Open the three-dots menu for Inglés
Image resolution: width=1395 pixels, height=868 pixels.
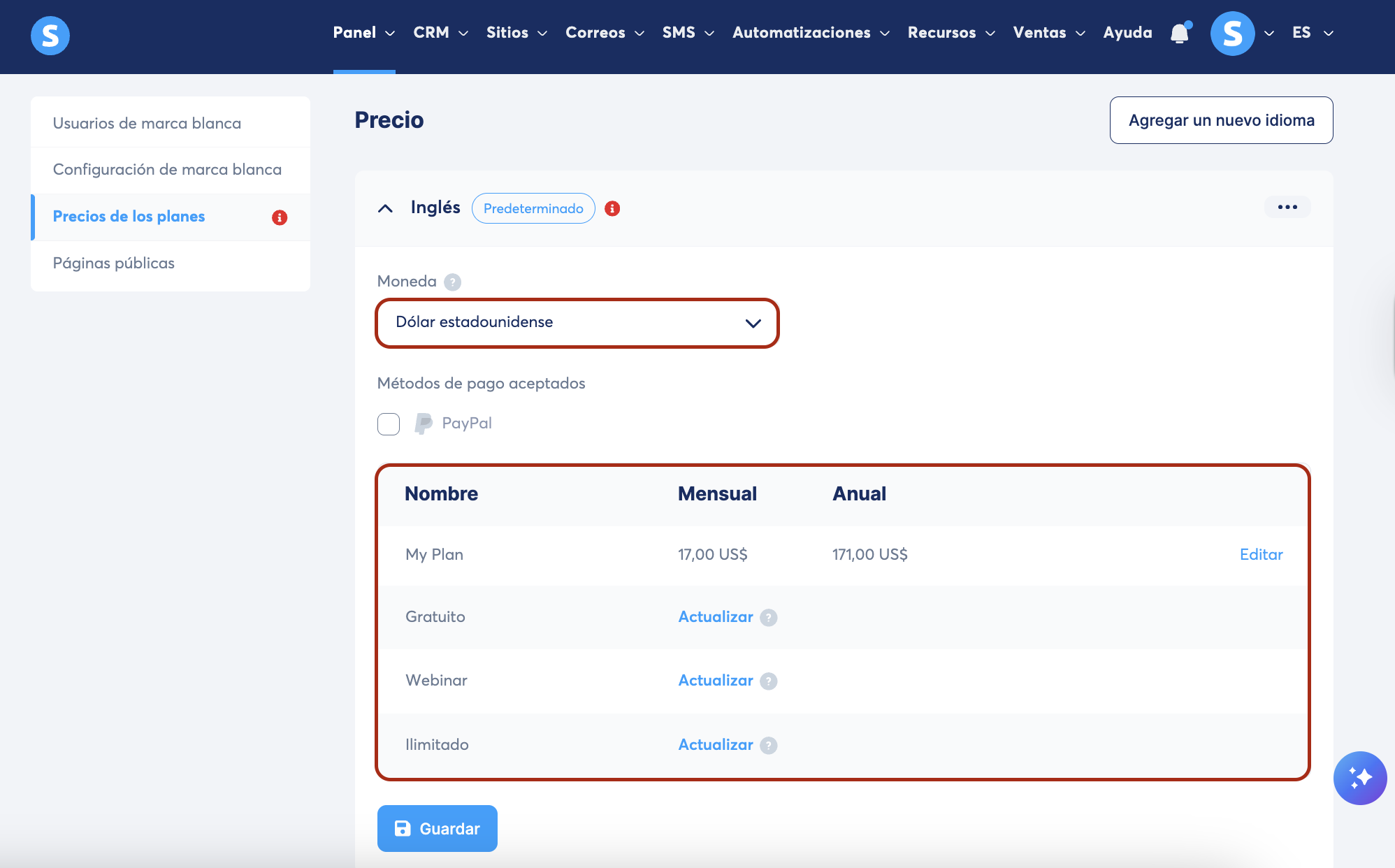(1287, 207)
